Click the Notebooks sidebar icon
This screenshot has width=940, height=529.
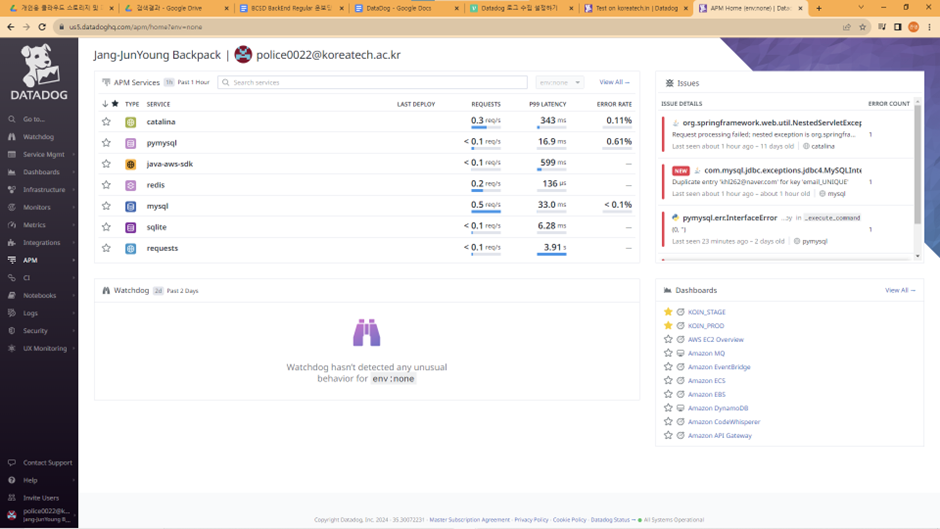(11, 295)
